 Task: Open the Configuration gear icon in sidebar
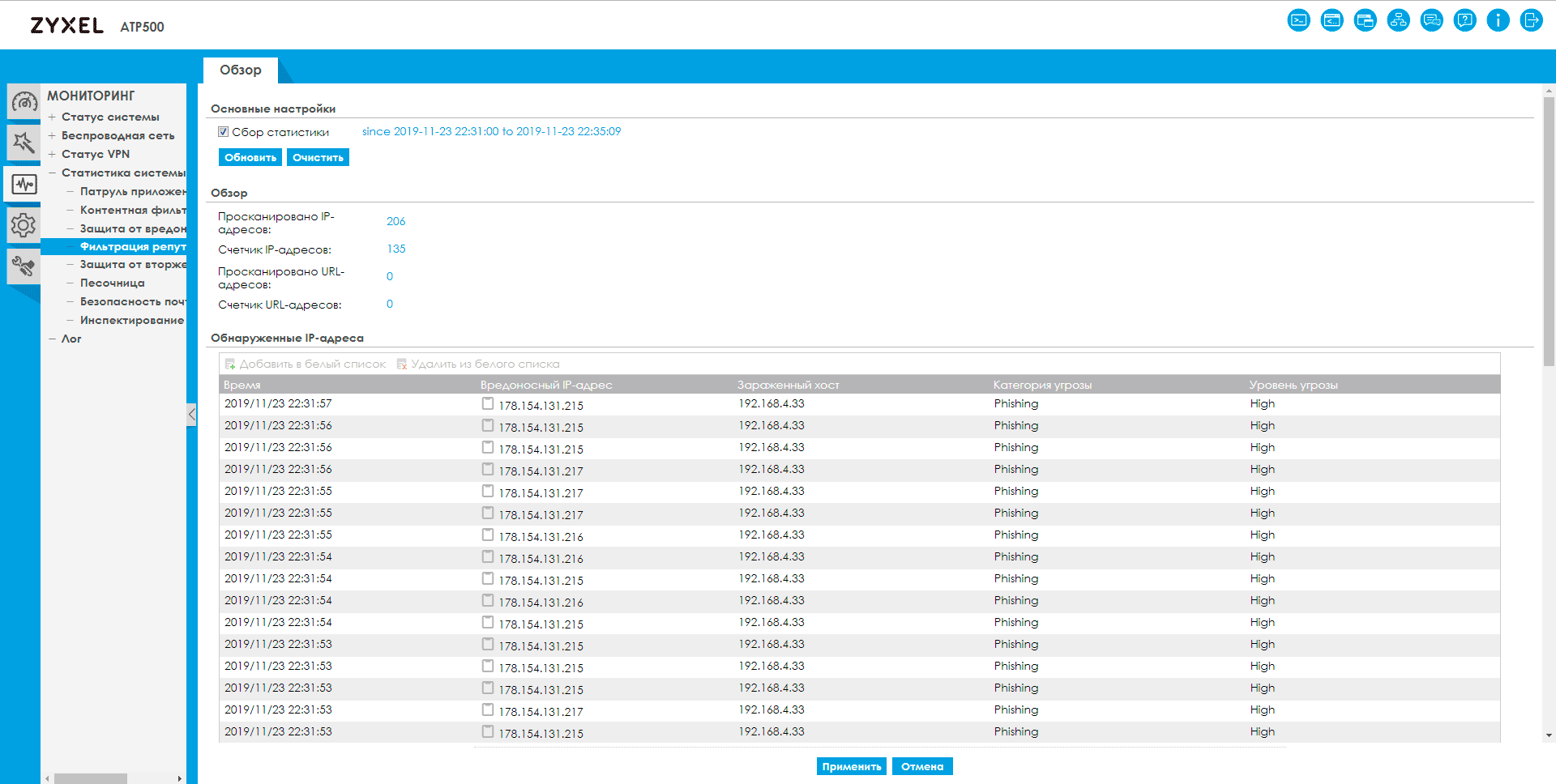24,225
